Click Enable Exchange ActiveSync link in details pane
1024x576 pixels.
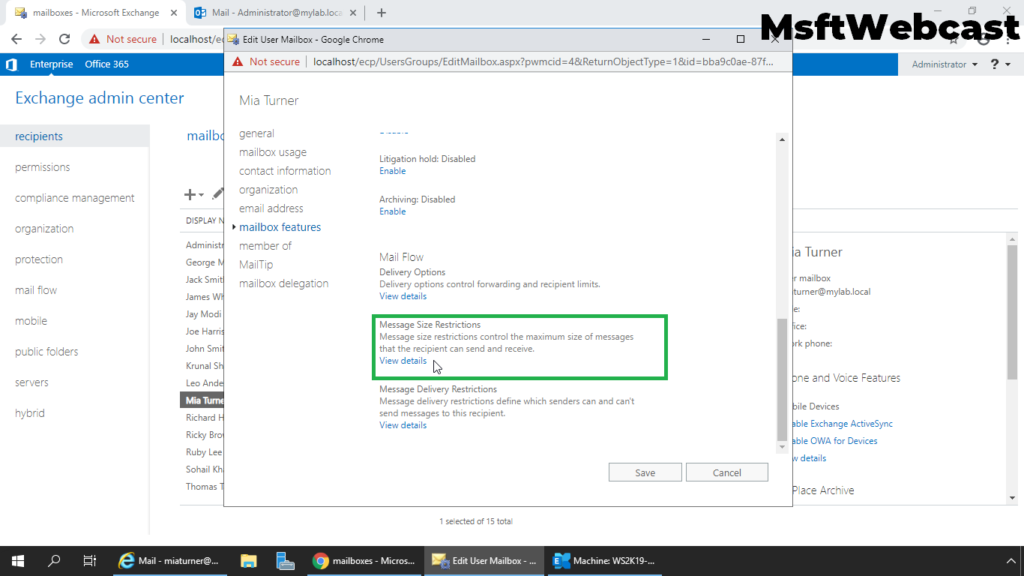pyautogui.click(x=842, y=424)
